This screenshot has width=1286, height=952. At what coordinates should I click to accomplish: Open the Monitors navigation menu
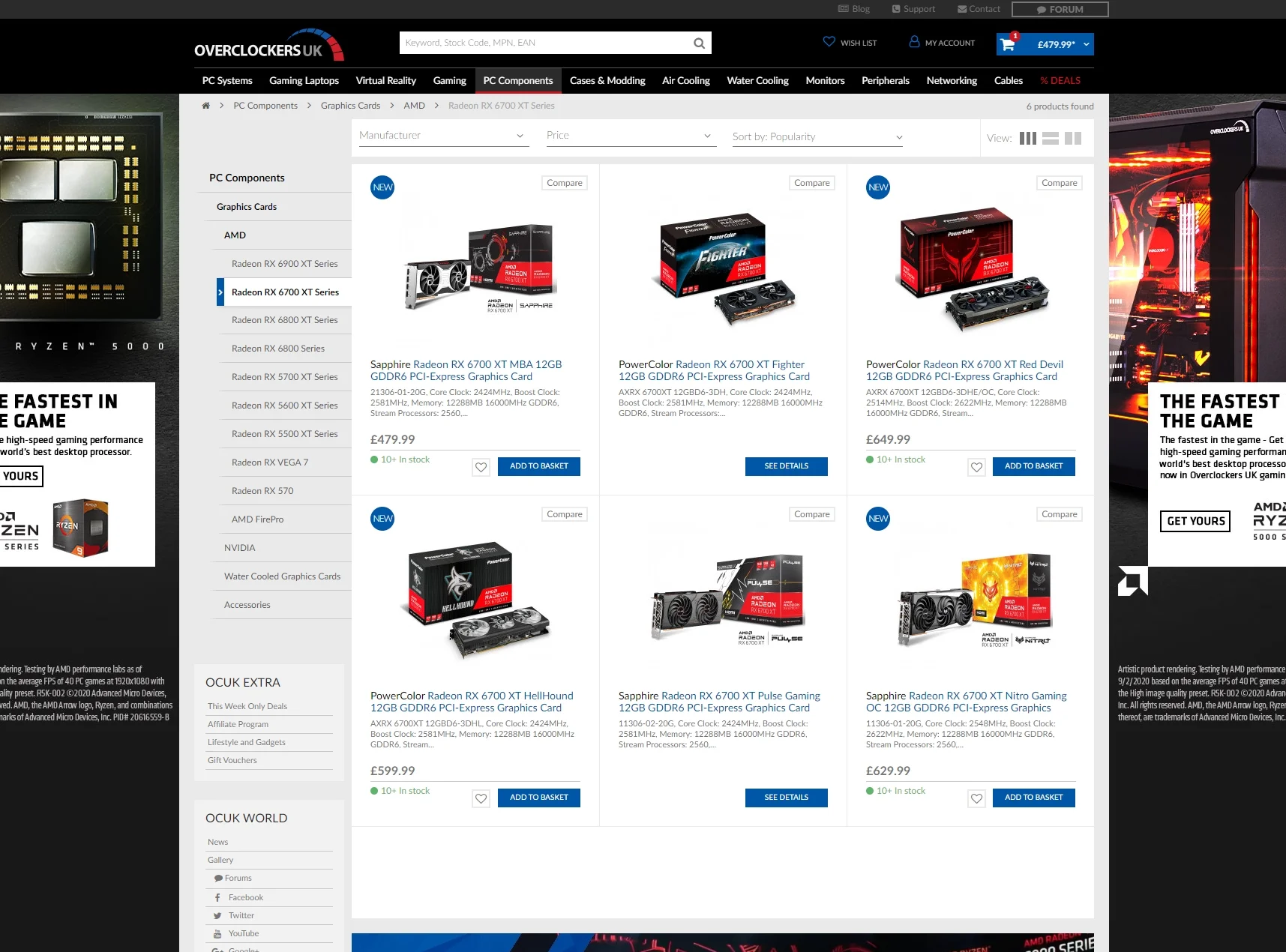tap(825, 80)
